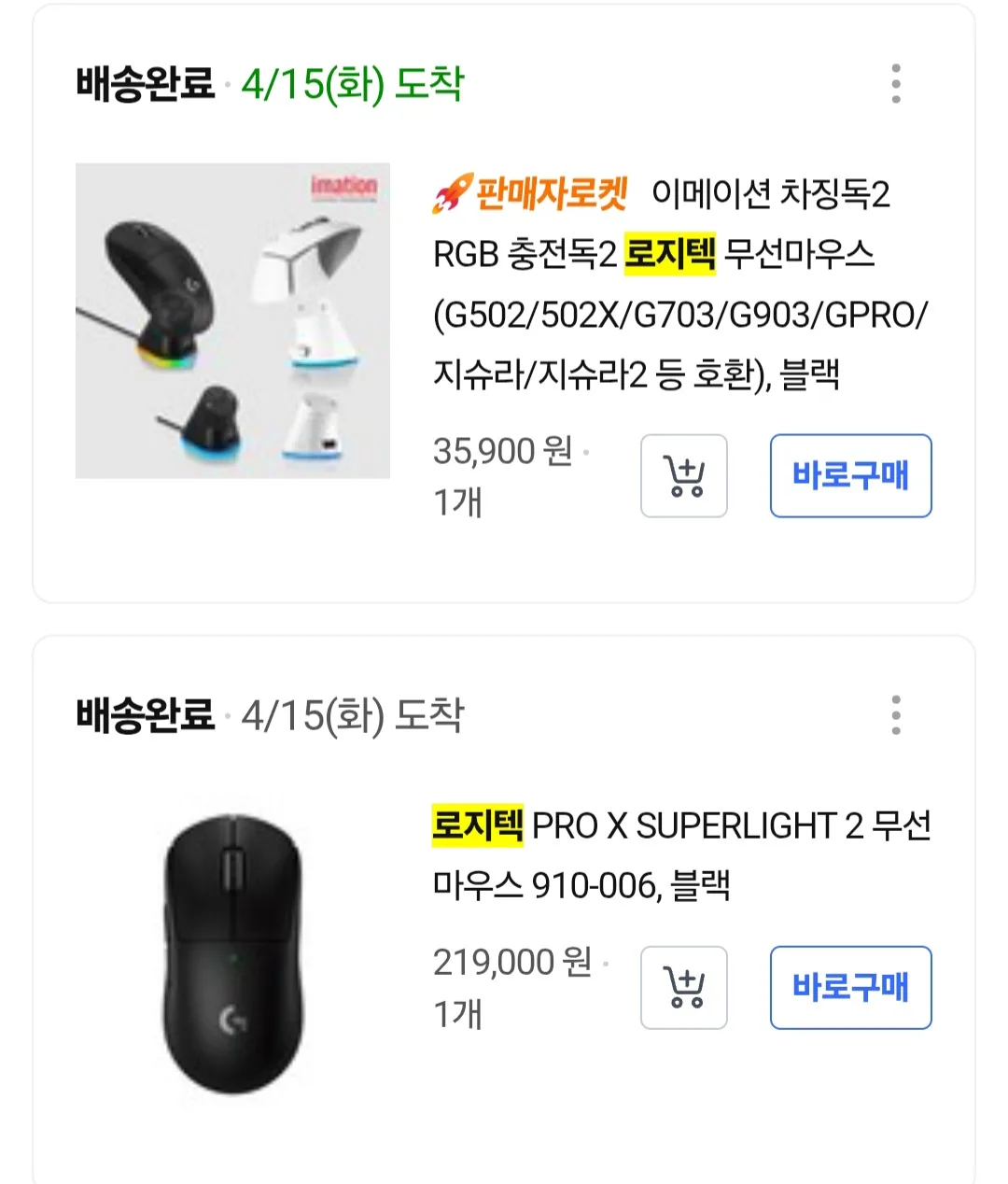Click the green 4/15(화) 도착 delivery status

pos(352,84)
